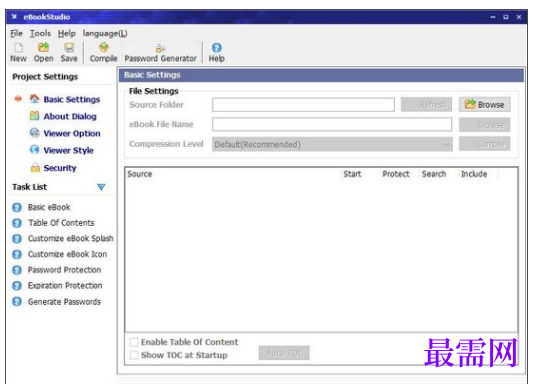Open the Security settings
Screen dimensions: 536x384
[60, 168]
